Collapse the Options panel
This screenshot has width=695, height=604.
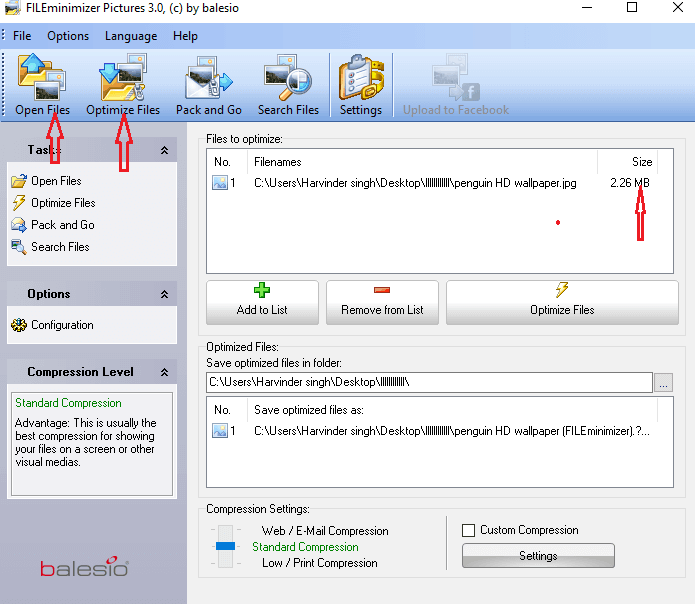pos(164,294)
